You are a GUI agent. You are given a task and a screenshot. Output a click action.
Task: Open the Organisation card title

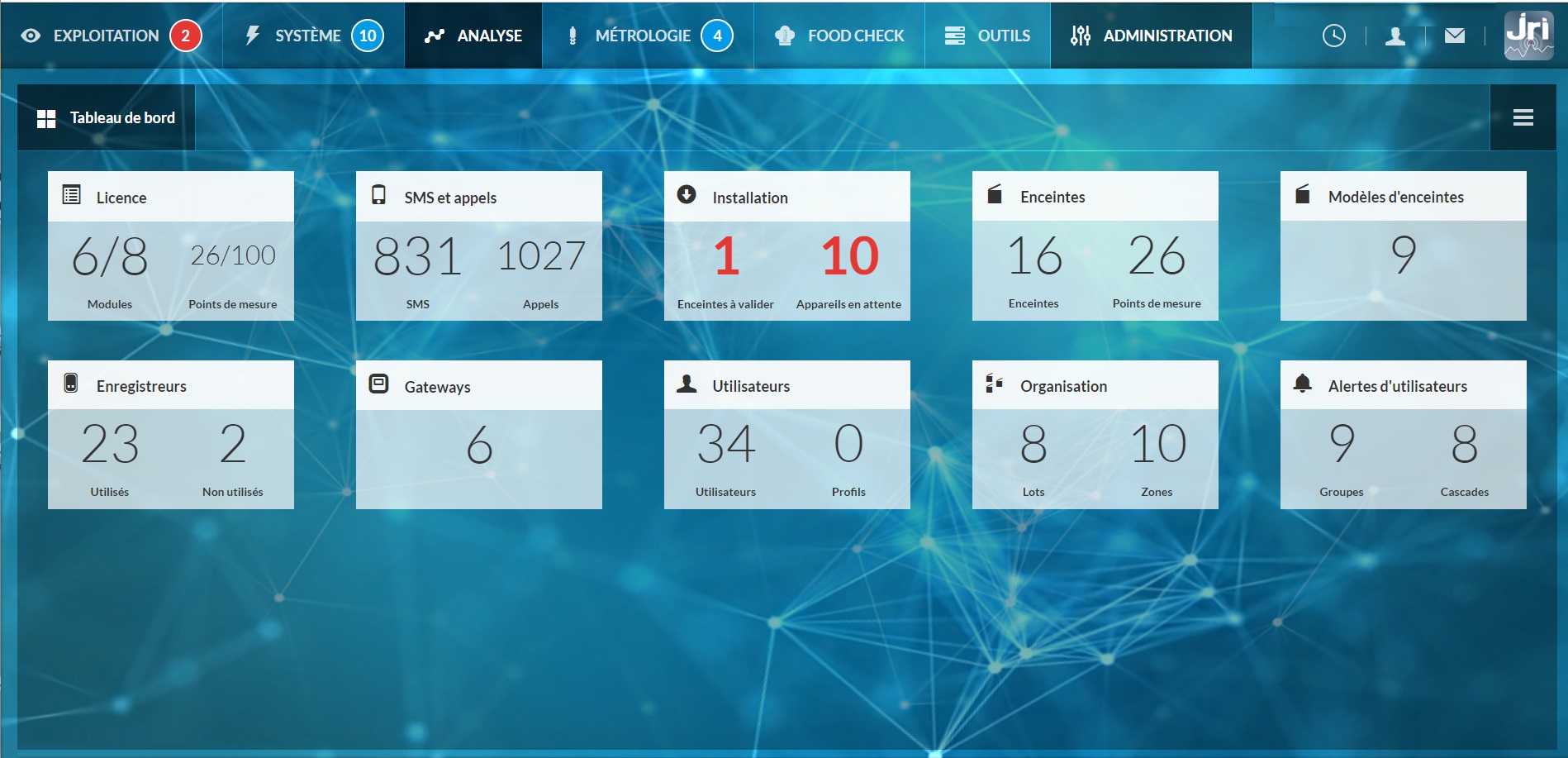pos(1063,386)
